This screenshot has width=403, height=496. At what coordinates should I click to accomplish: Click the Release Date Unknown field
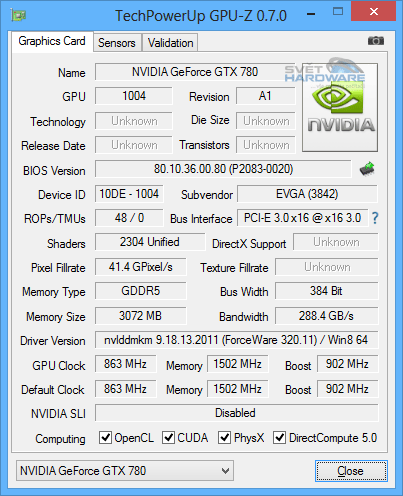134,145
